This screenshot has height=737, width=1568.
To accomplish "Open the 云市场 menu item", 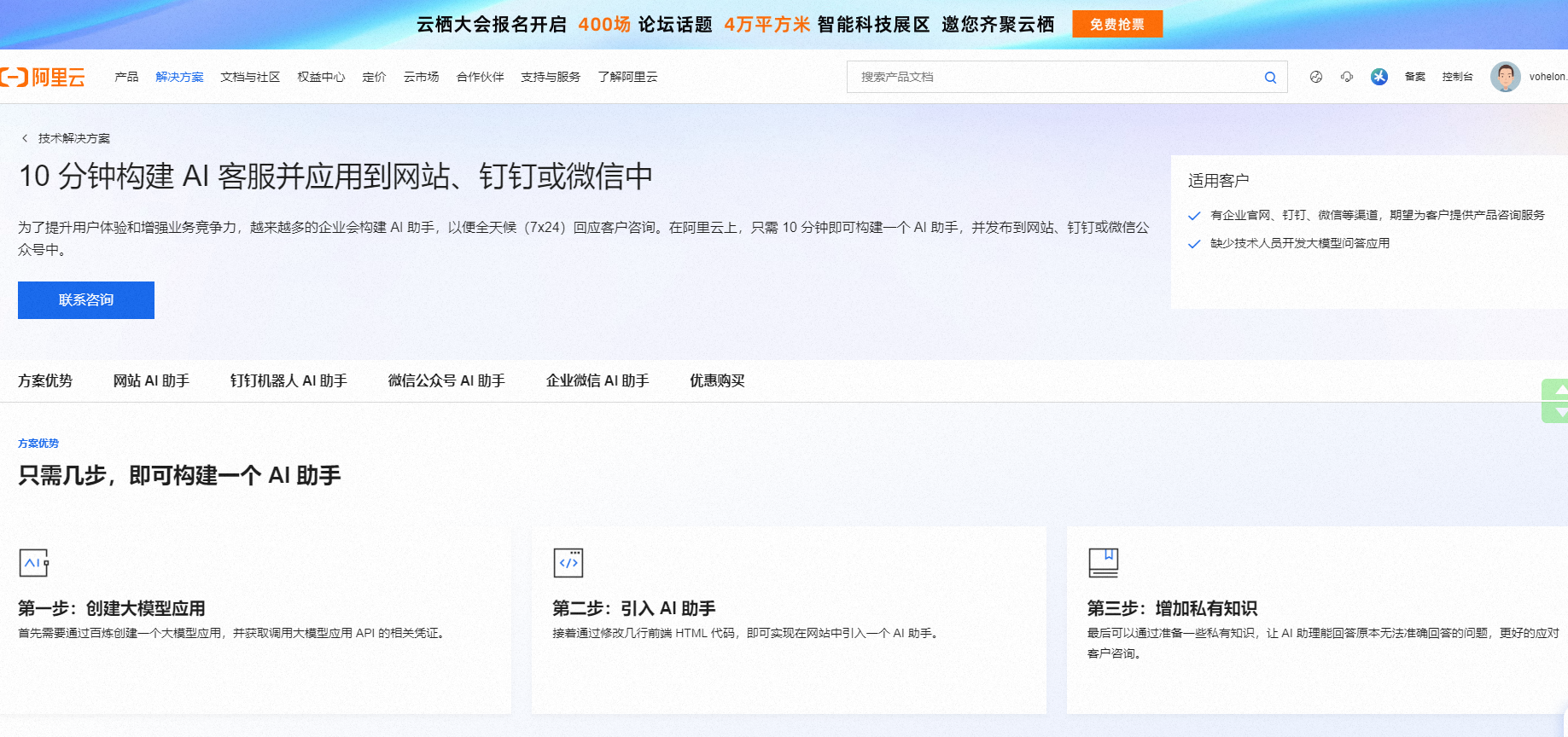I will click(x=421, y=77).
